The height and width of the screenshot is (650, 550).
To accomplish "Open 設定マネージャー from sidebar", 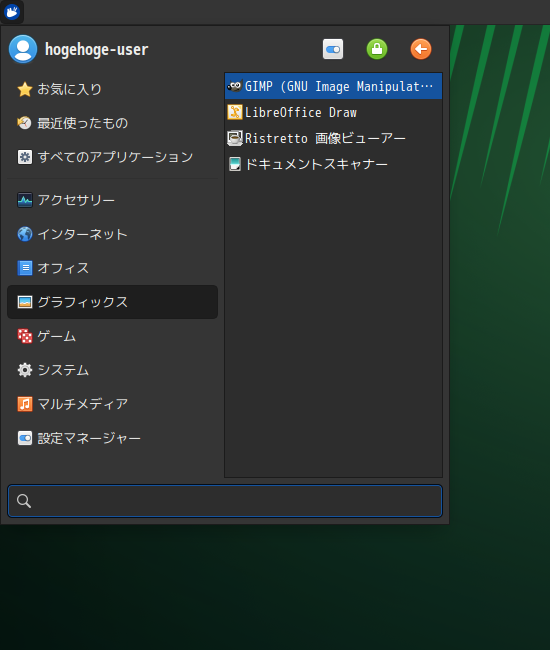I will [x=112, y=438].
